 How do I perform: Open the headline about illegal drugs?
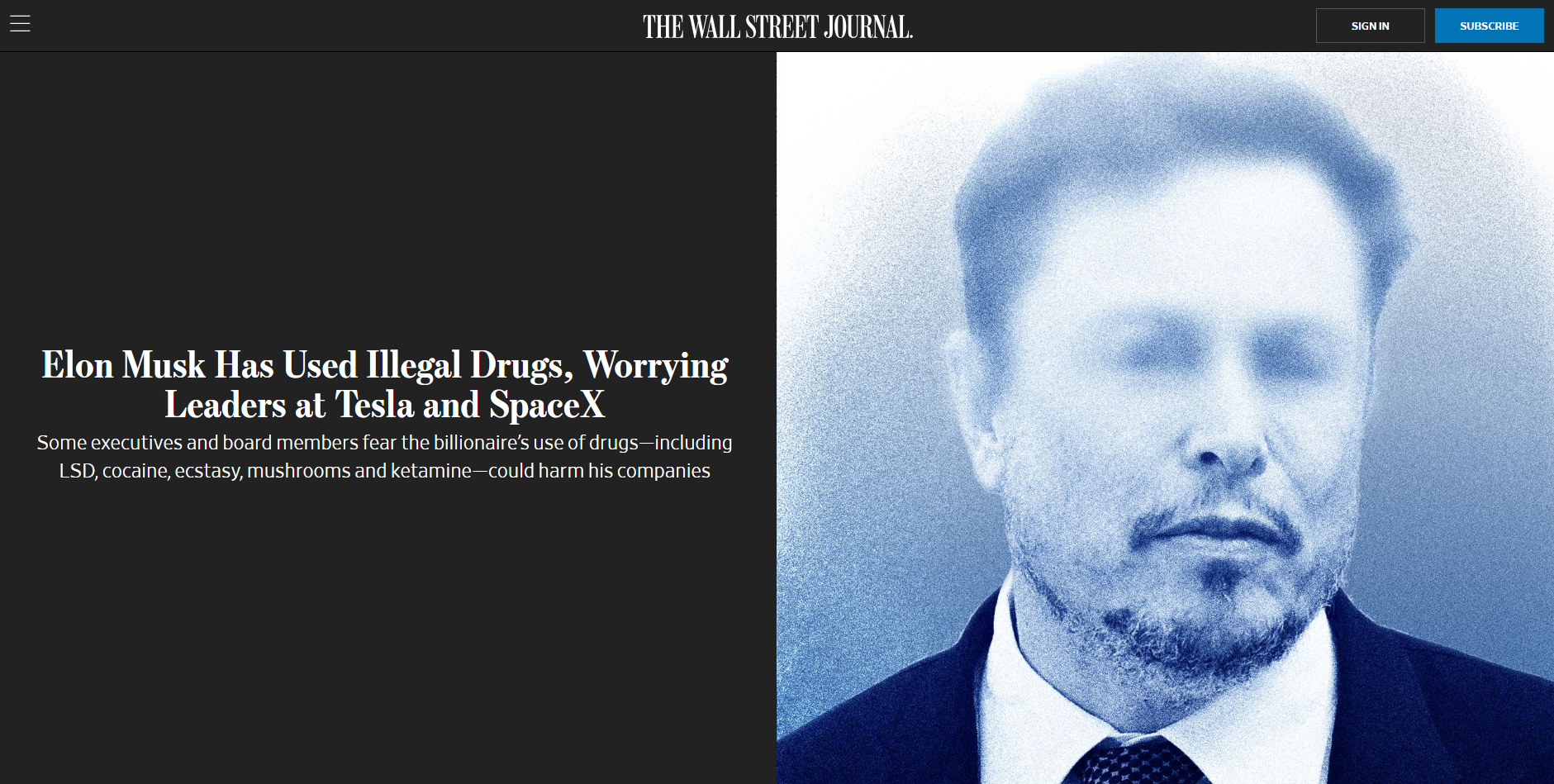point(385,385)
